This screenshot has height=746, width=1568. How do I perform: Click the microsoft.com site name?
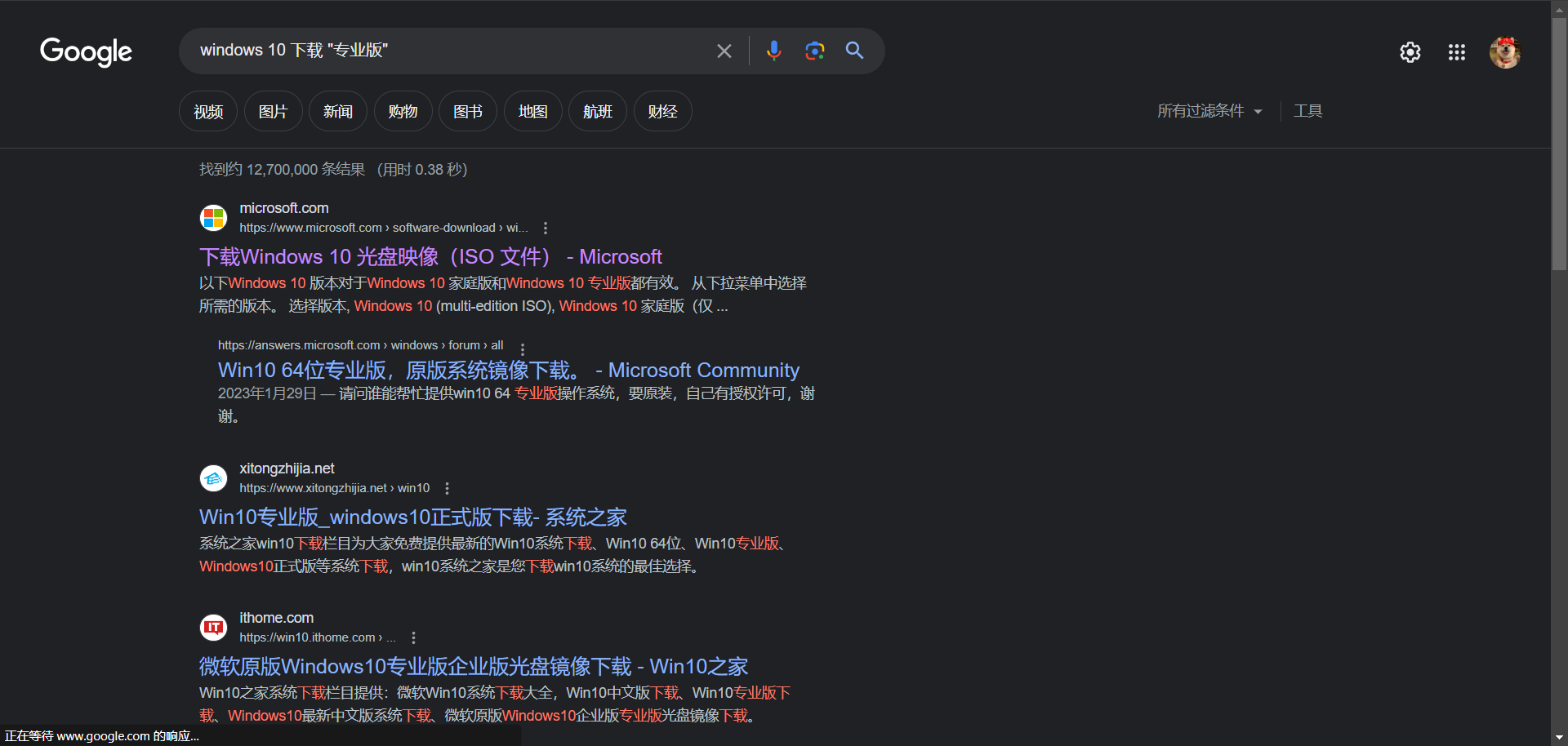click(284, 208)
